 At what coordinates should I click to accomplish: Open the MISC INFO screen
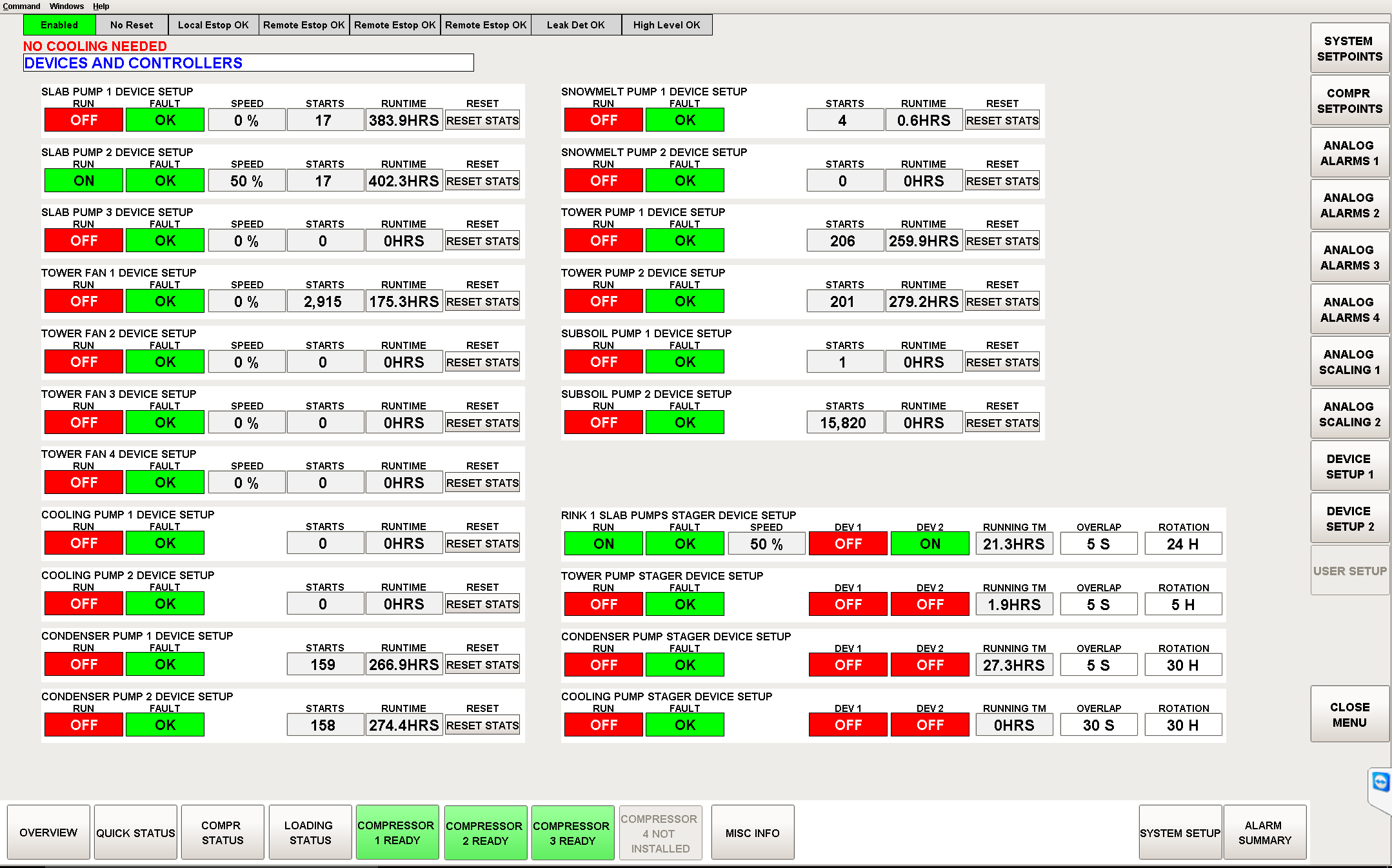[x=752, y=832]
